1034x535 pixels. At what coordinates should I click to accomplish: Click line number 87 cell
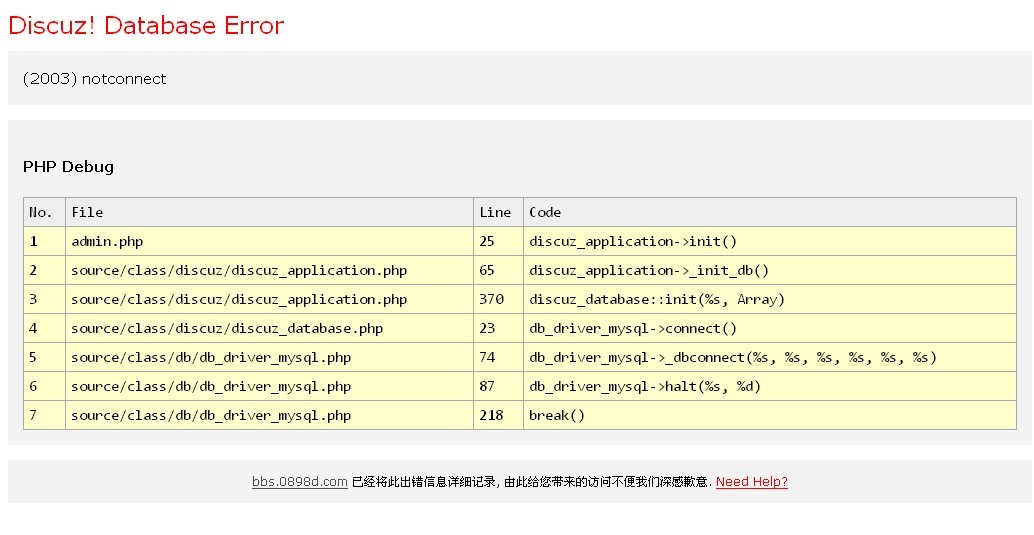coord(499,387)
